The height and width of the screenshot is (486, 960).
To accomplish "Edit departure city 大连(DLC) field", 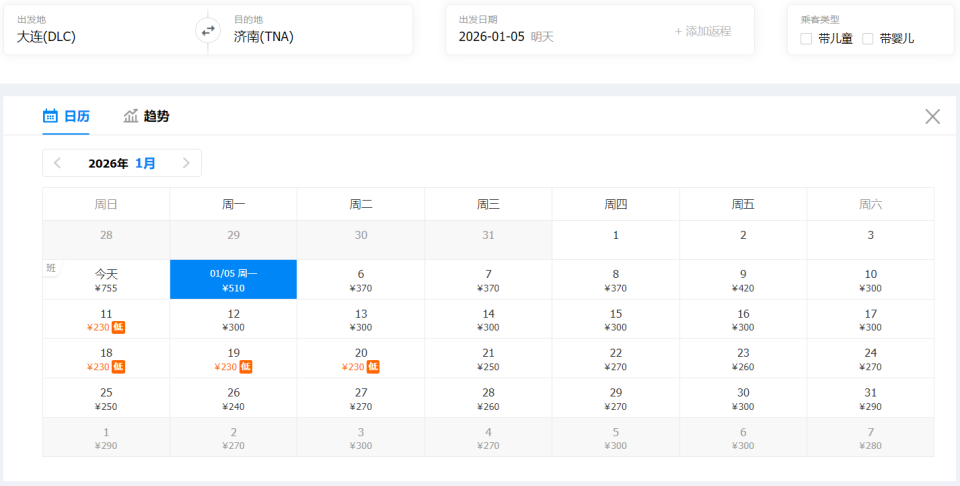I will pos(105,29).
